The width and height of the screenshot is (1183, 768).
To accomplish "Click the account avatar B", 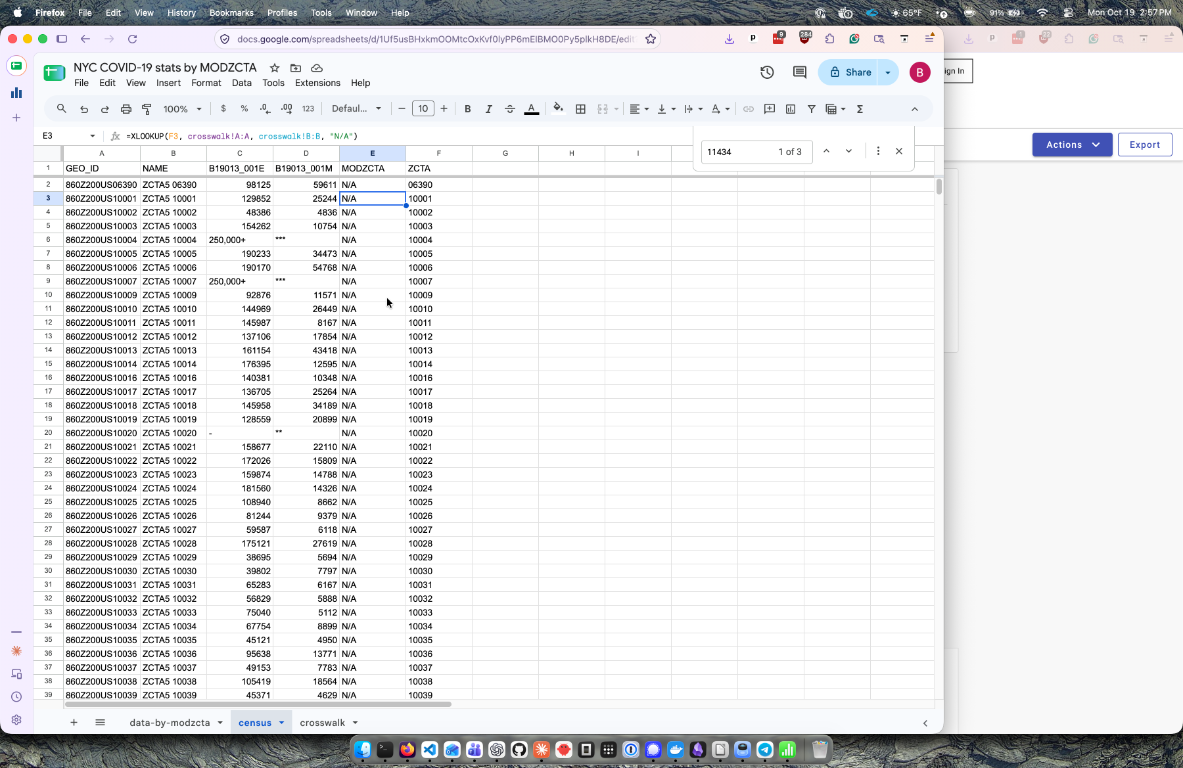I will [920, 72].
